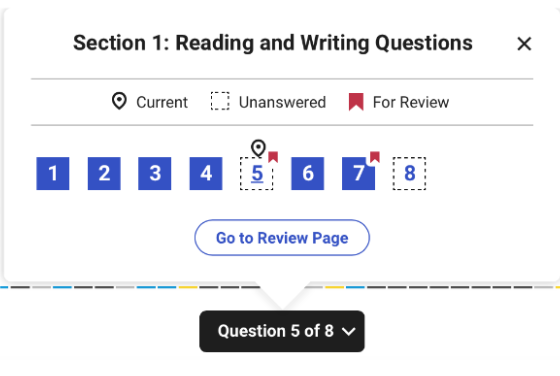The image size is (560, 376).
Task: Click the Go to Review Page button
Action: click(x=282, y=237)
